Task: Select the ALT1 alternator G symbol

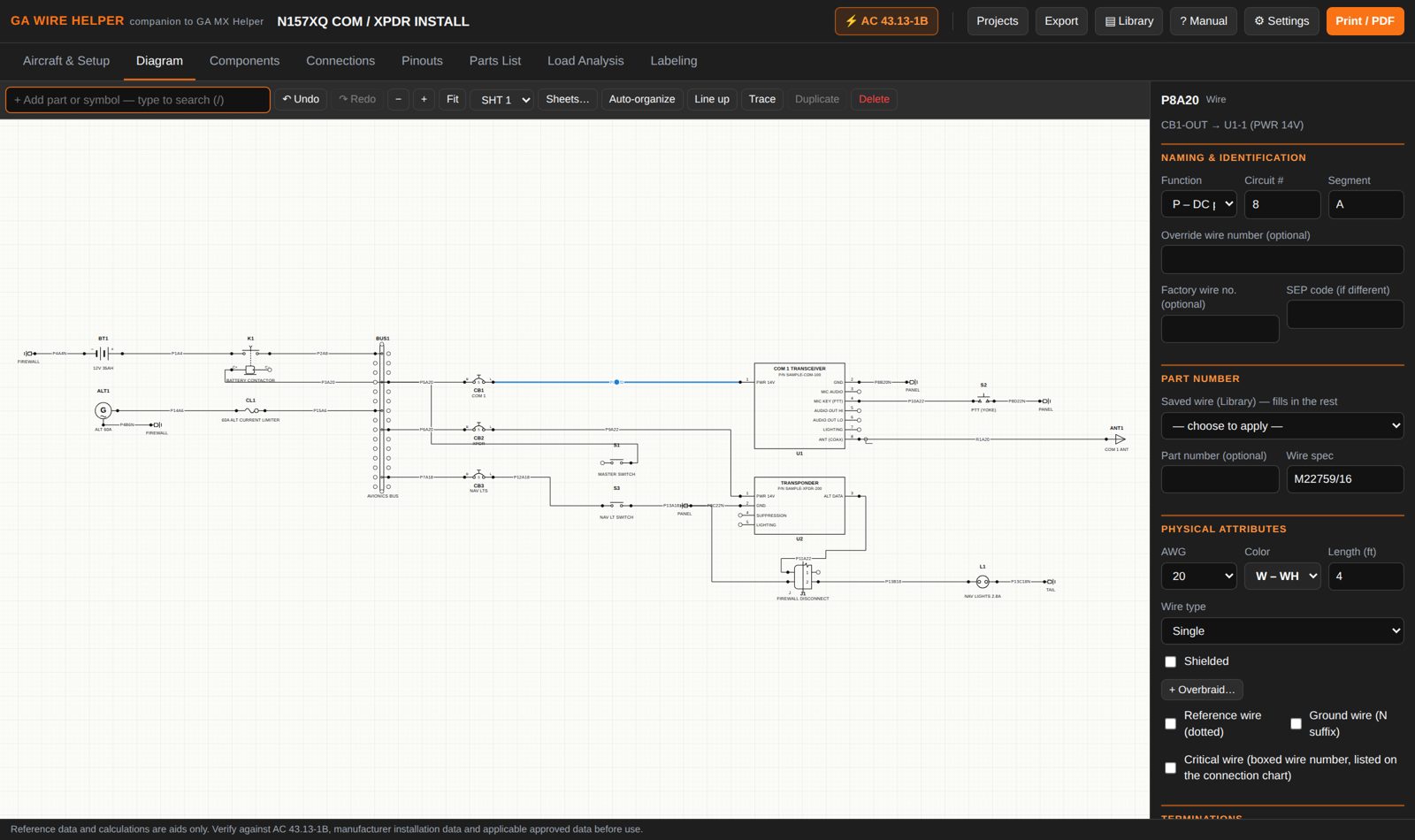Action: [x=103, y=410]
